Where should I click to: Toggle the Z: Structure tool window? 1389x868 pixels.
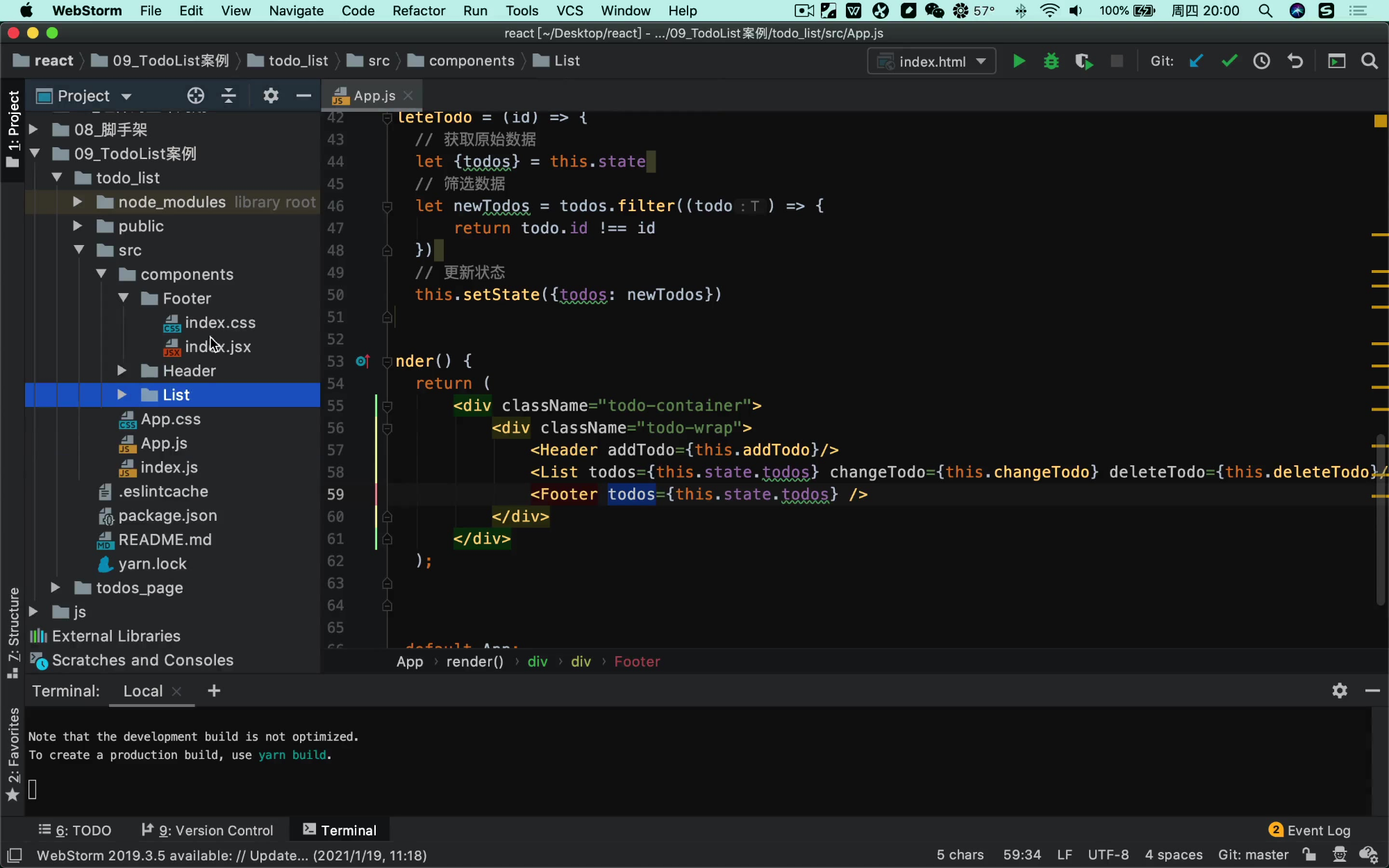tap(13, 633)
